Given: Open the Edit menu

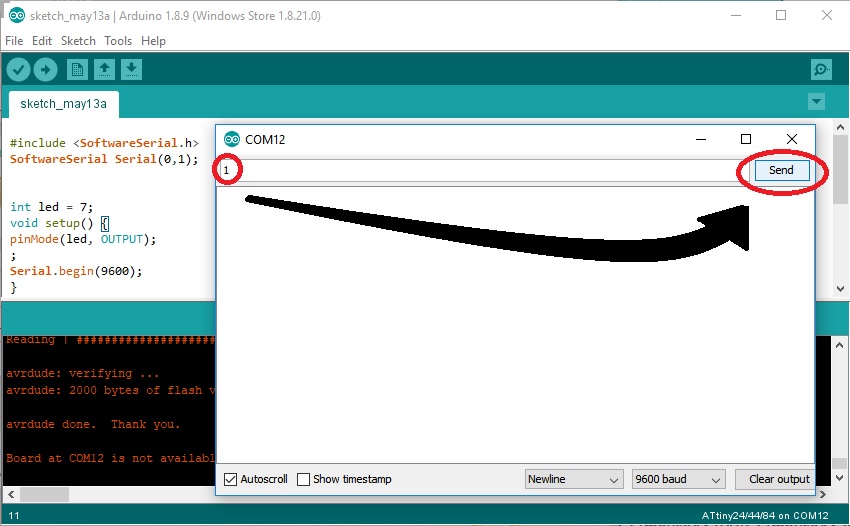Looking at the screenshot, I should (x=42, y=41).
